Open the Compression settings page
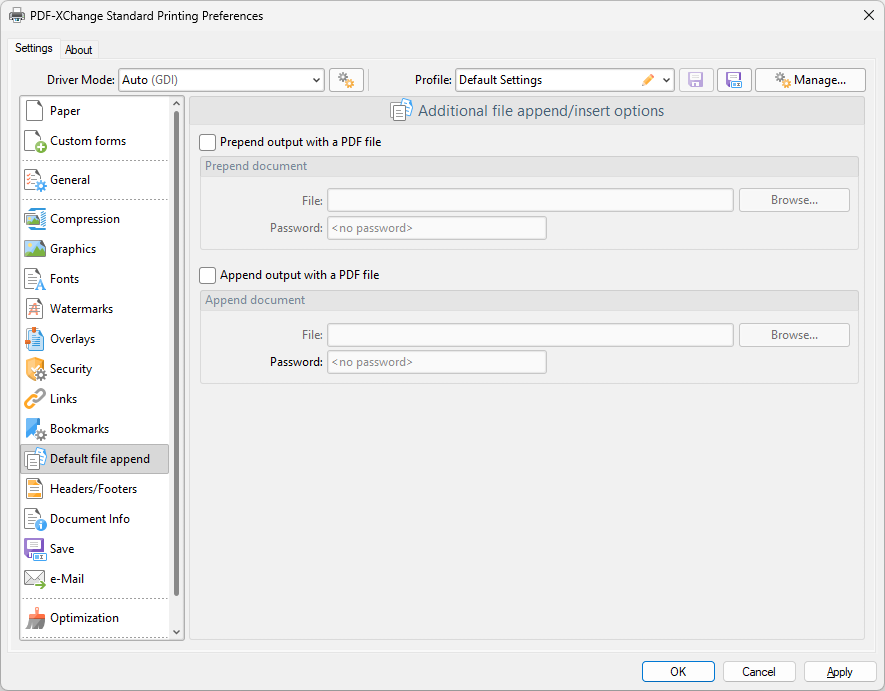885x691 pixels. [x=94, y=219]
